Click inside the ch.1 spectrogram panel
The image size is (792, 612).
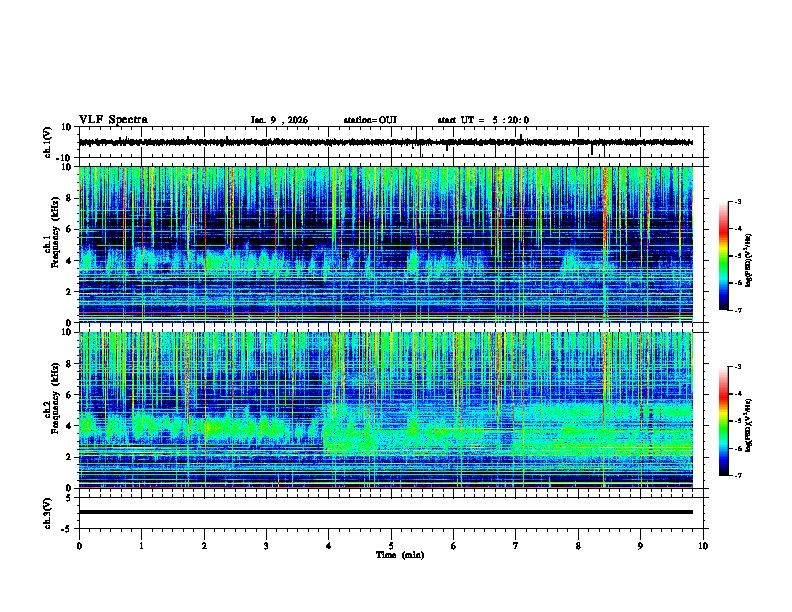point(385,244)
